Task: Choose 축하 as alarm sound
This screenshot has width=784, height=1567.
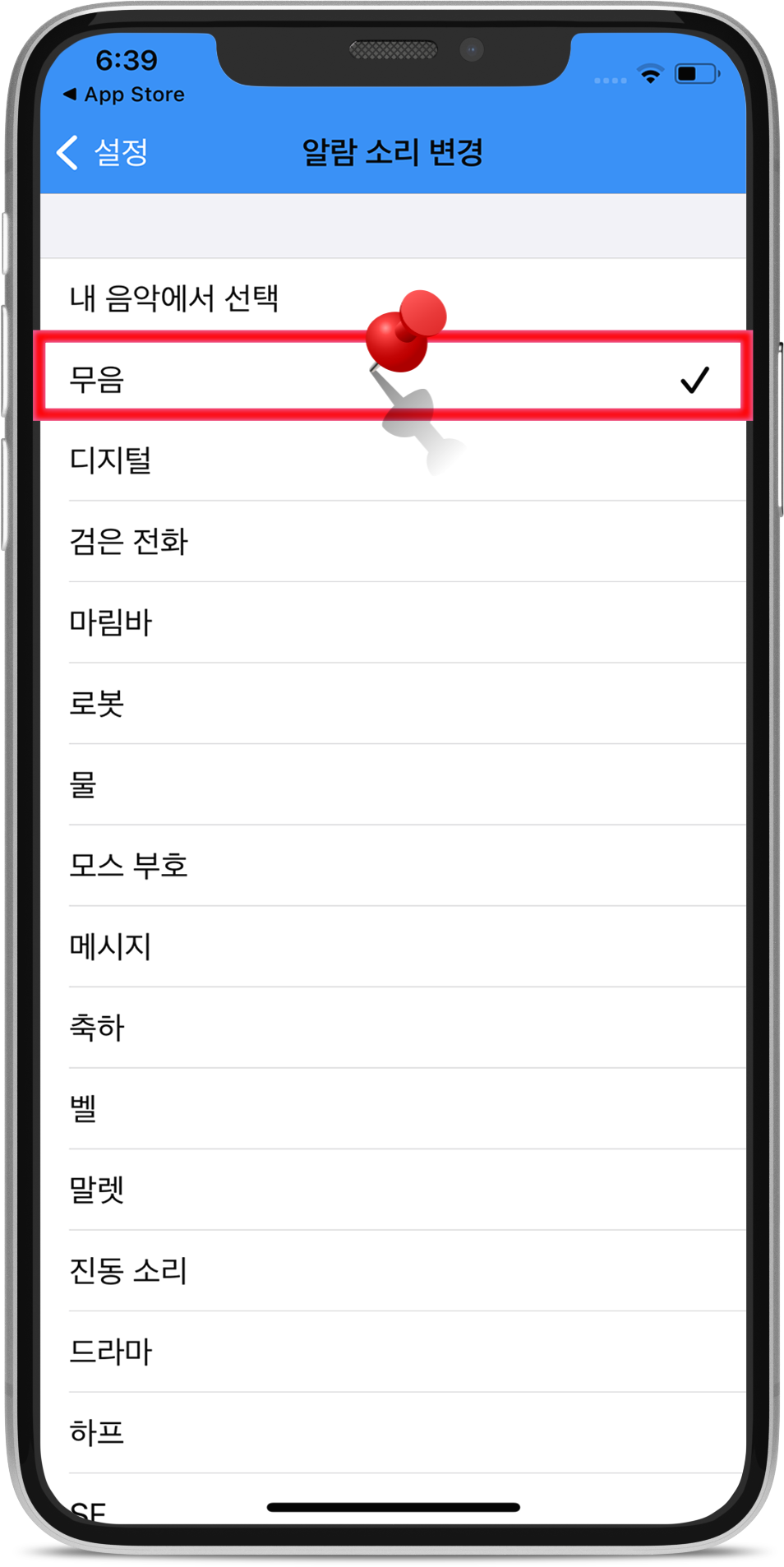Action: (393, 1028)
